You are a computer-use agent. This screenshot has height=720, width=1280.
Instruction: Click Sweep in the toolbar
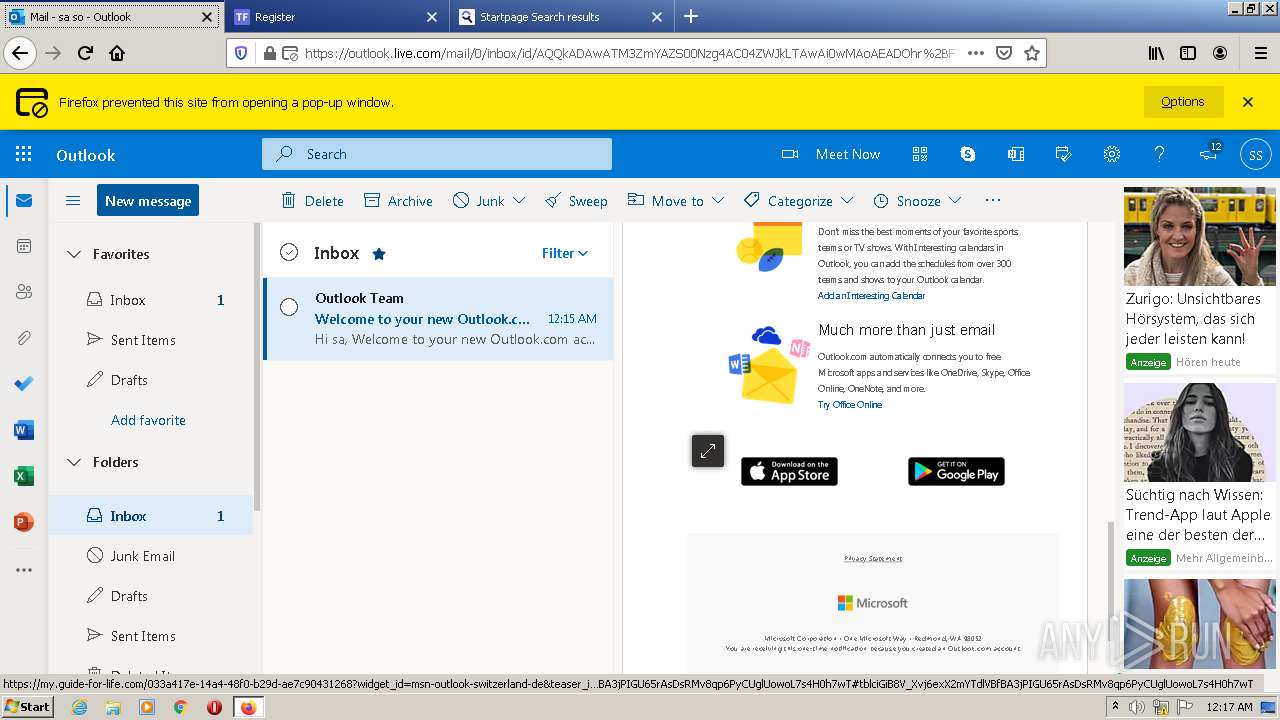tap(576, 201)
